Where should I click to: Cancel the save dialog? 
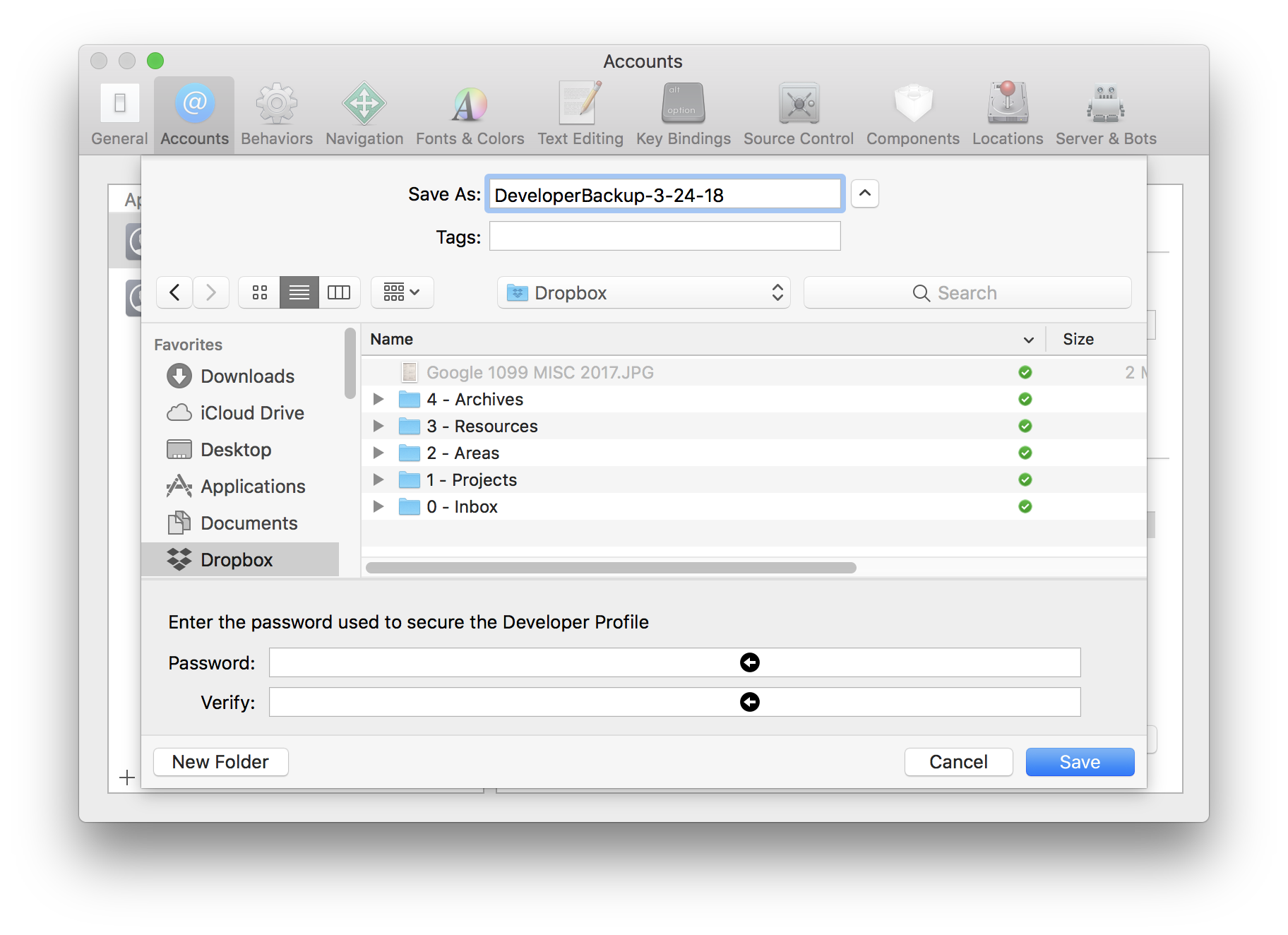click(958, 761)
